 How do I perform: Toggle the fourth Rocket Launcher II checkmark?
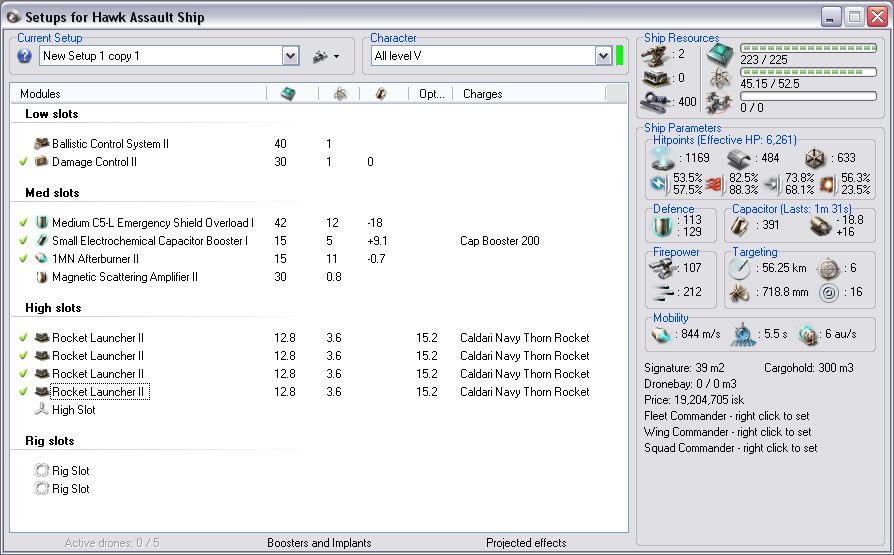[23, 392]
